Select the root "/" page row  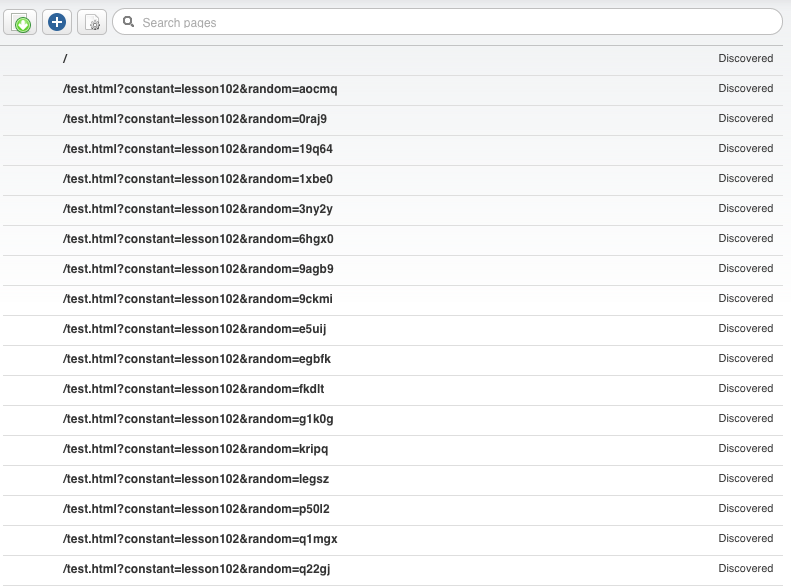393,59
